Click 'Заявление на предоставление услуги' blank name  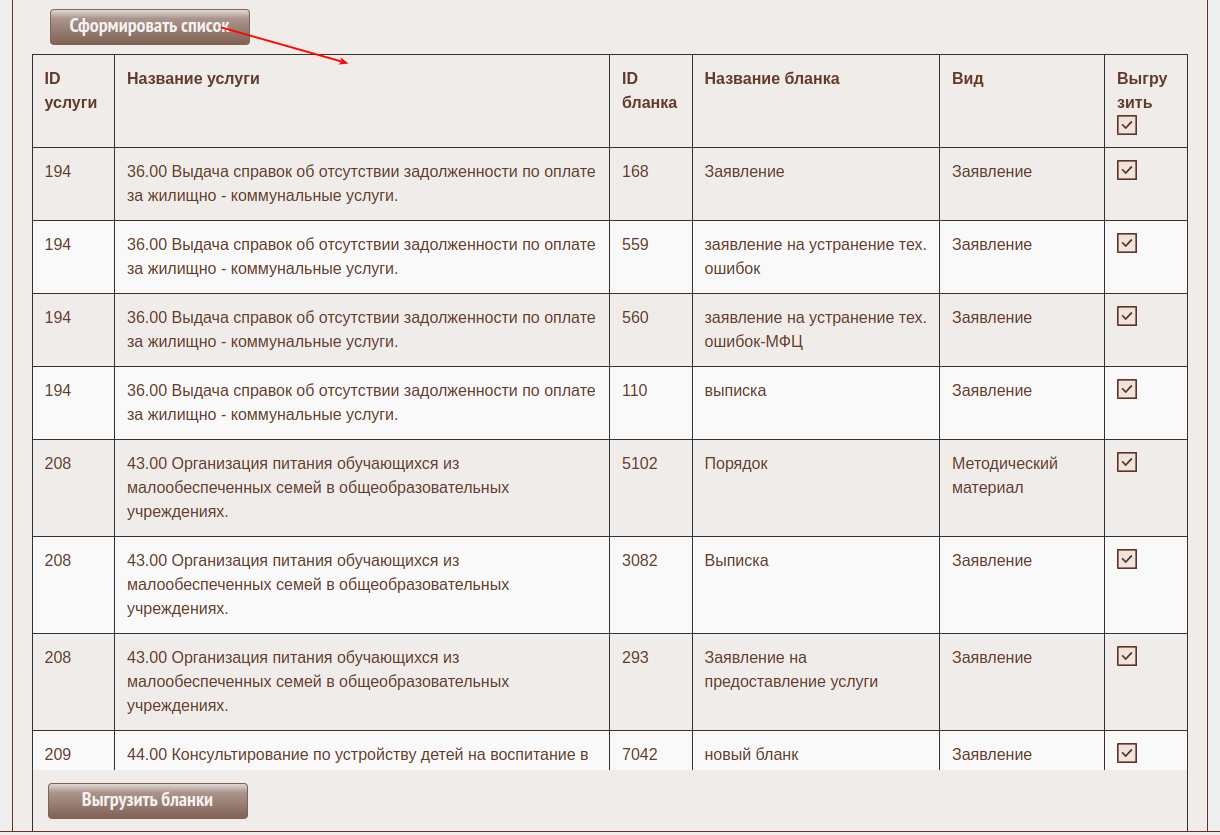point(790,669)
